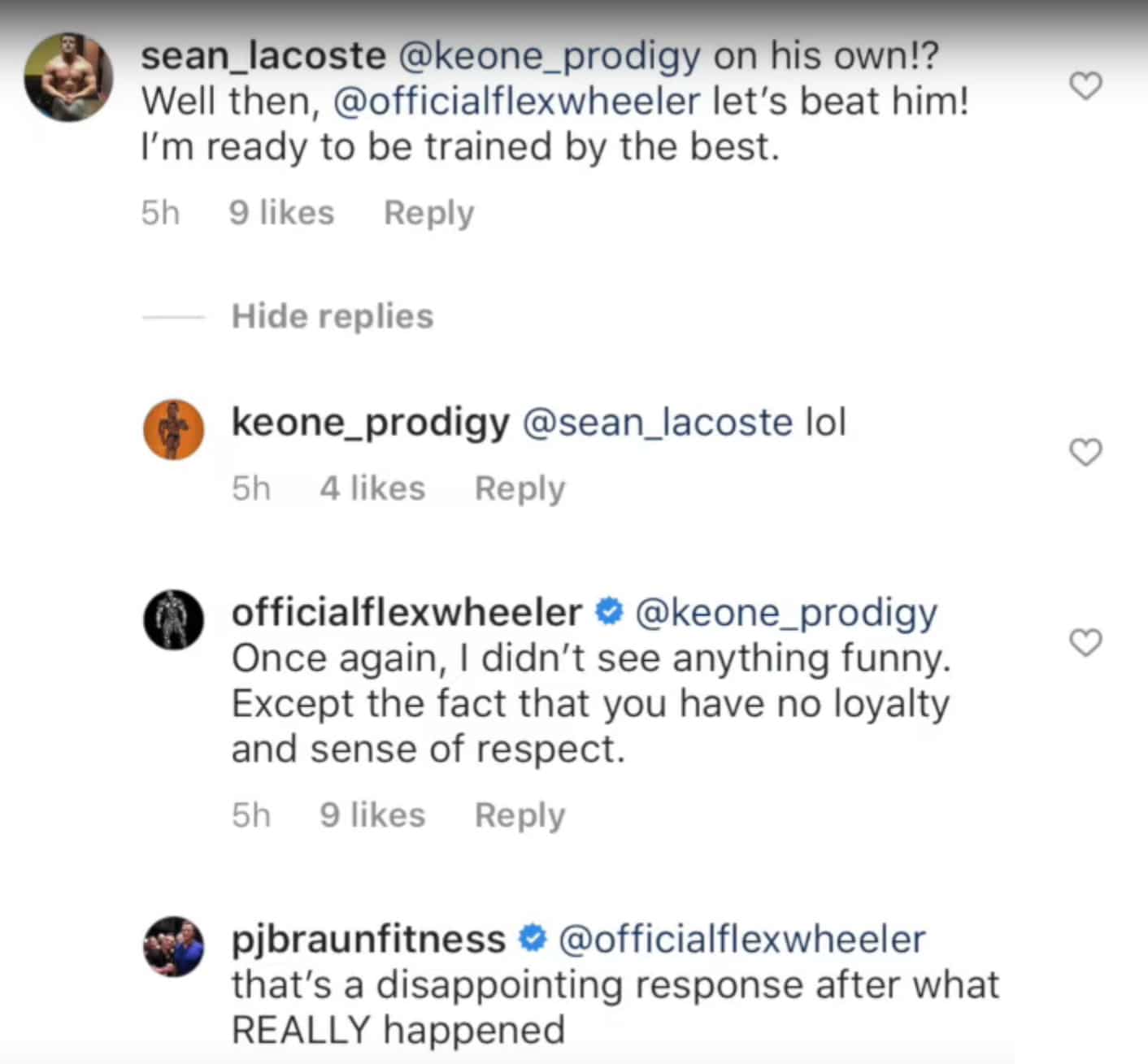This screenshot has width=1148, height=1064.
Task: Open sean_lacoste's profile picture
Action: click(x=69, y=78)
